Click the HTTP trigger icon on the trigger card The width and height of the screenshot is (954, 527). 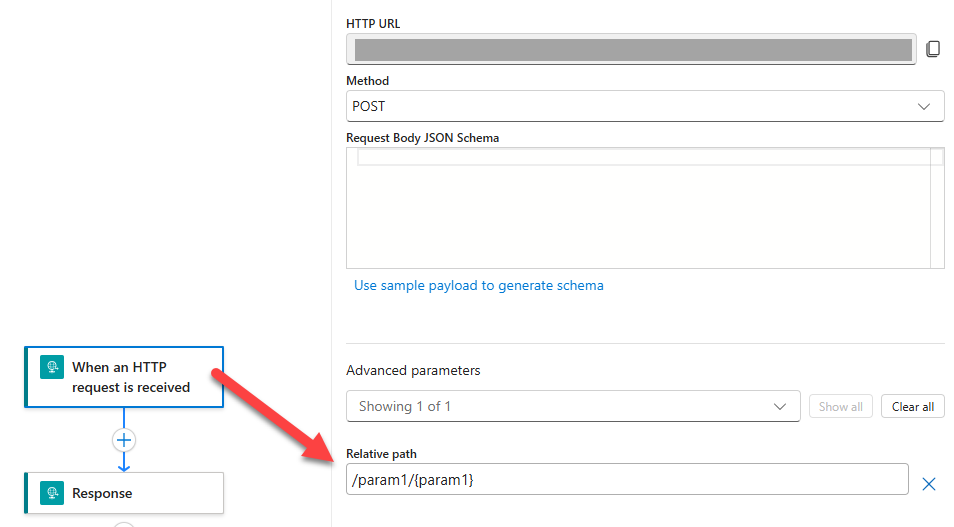point(52,367)
